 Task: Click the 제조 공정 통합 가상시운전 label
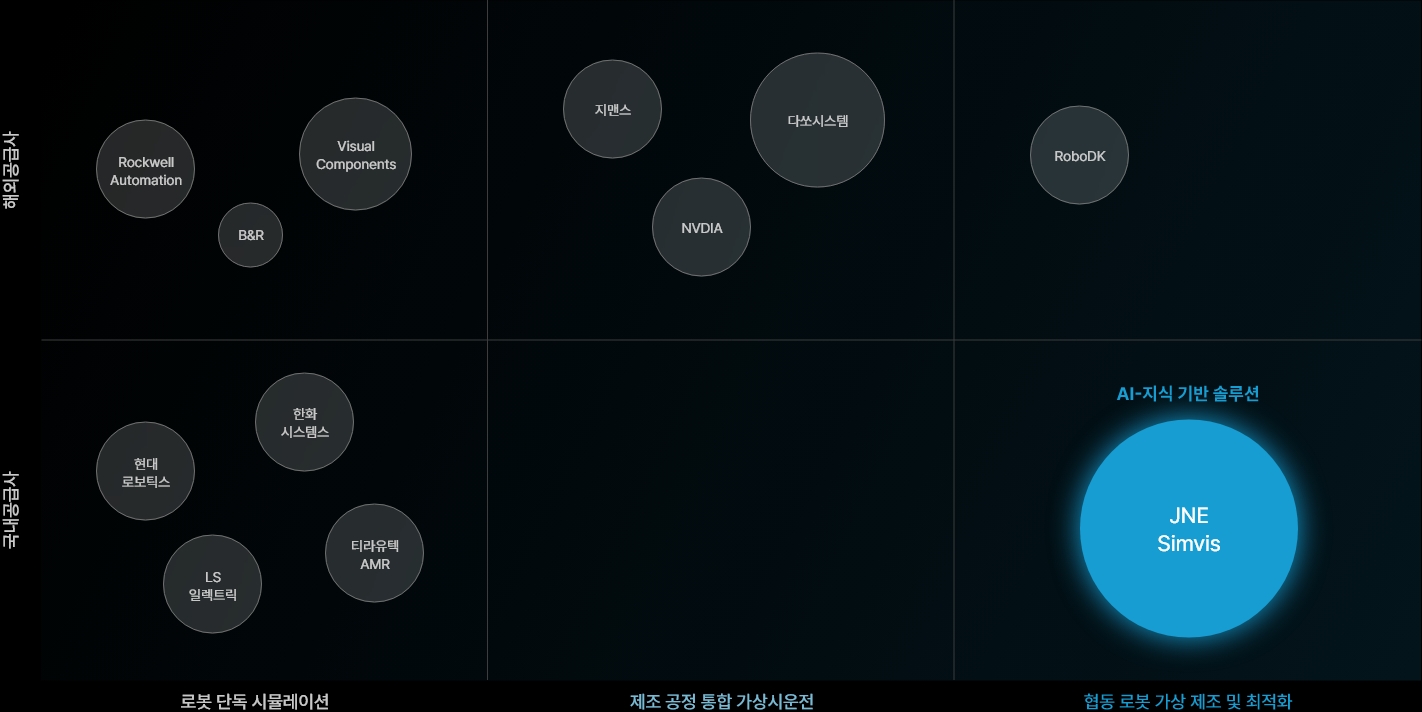(x=720, y=702)
